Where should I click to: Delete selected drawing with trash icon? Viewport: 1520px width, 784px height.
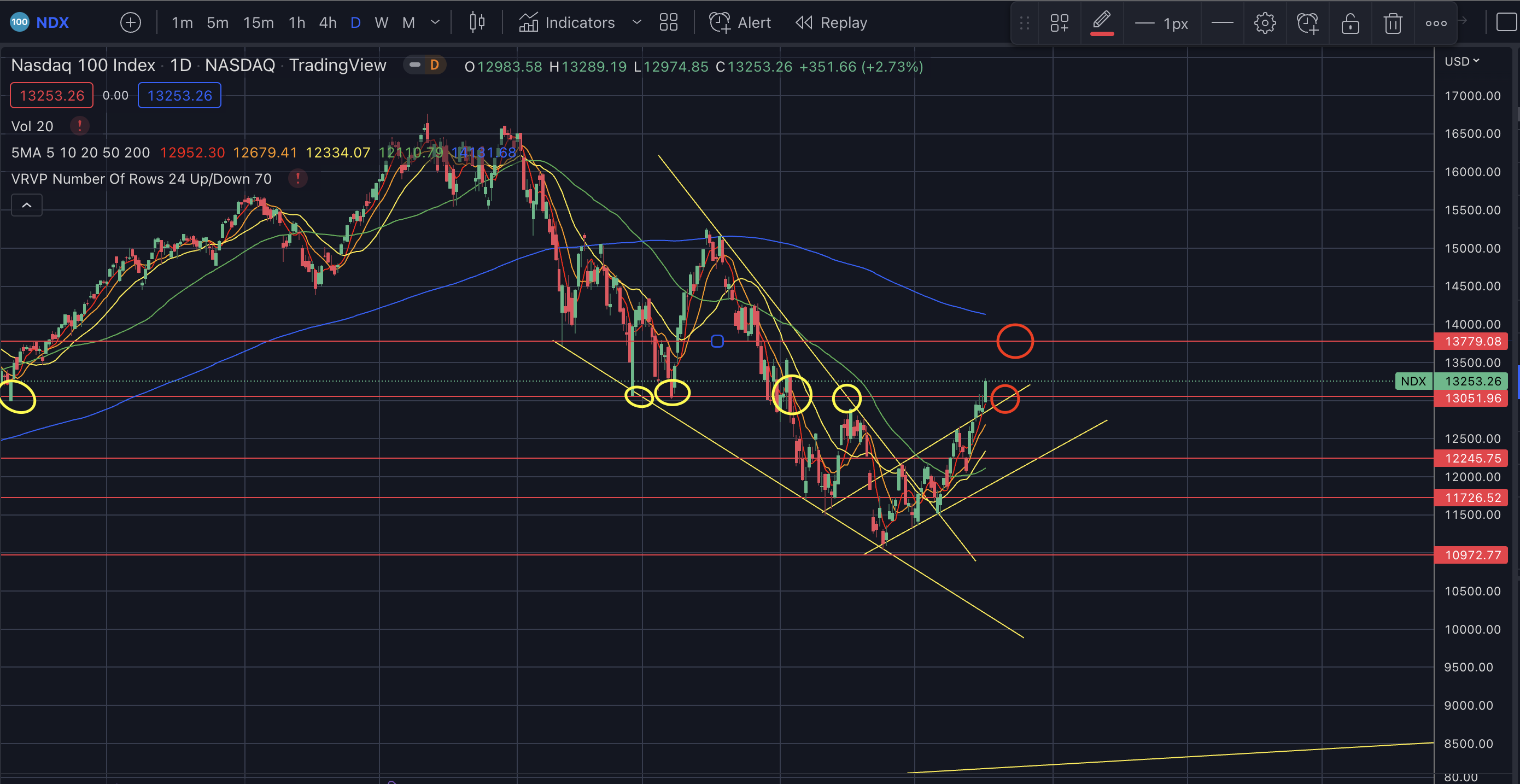point(1393,24)
